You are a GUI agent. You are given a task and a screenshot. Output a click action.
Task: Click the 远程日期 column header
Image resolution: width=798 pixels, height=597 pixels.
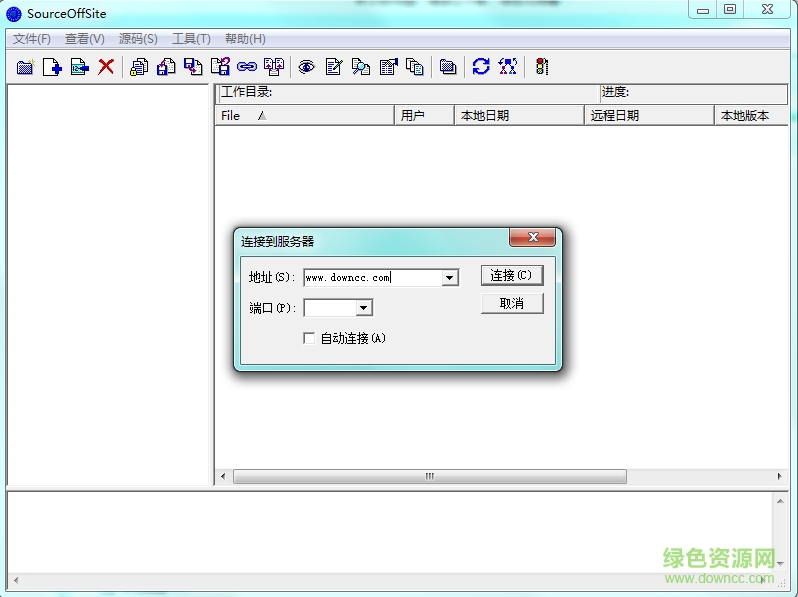pyautogui.click(x=649, y=116)
